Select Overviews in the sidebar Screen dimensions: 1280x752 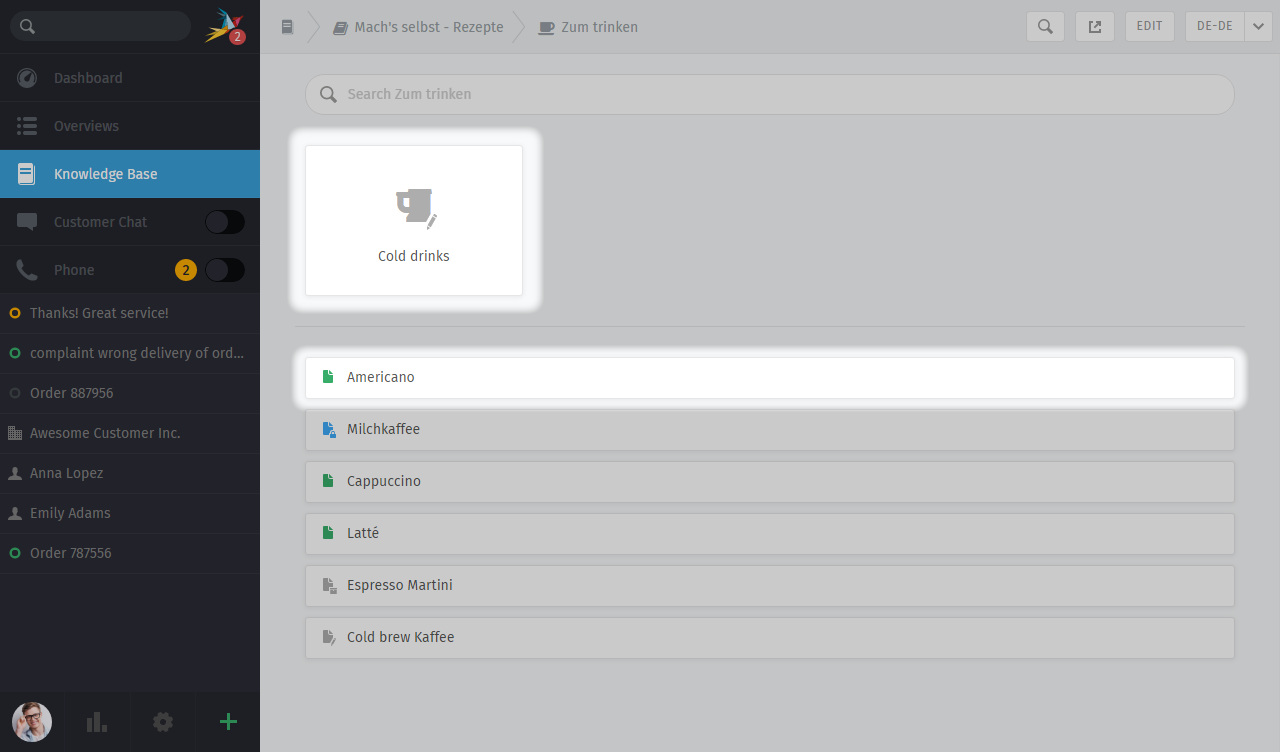[86, 126]
